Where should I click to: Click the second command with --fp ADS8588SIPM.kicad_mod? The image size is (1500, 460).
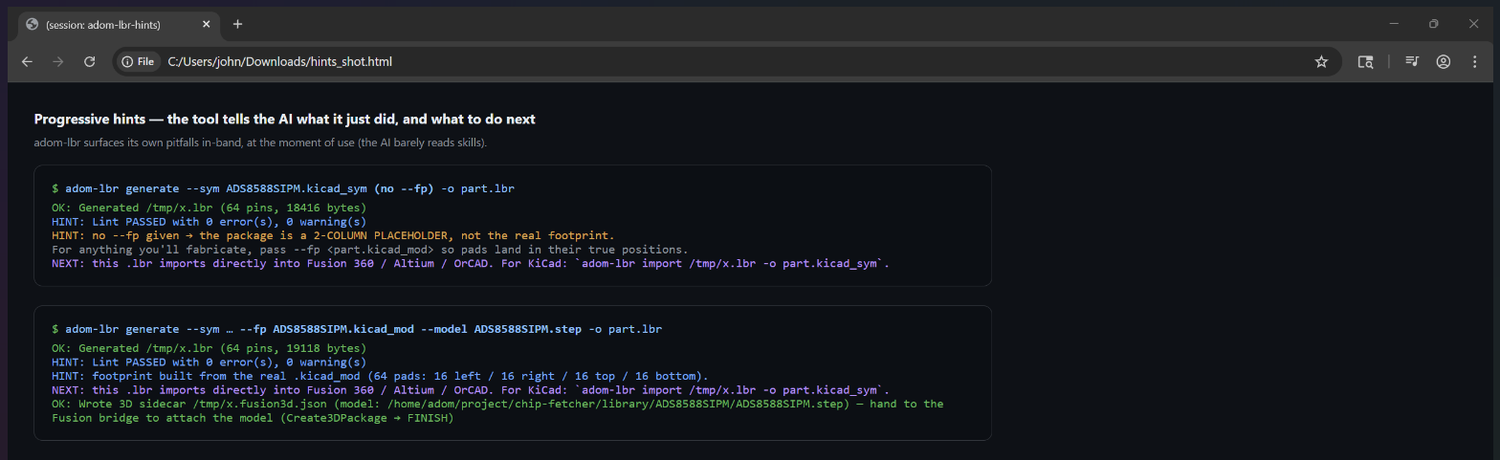coord(357,329)
